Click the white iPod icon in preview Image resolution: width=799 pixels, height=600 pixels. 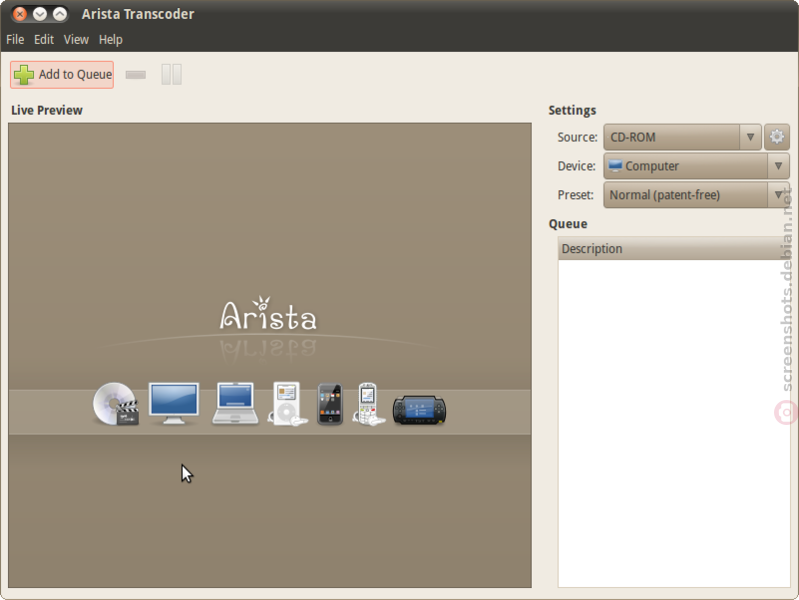pos(287,403)
